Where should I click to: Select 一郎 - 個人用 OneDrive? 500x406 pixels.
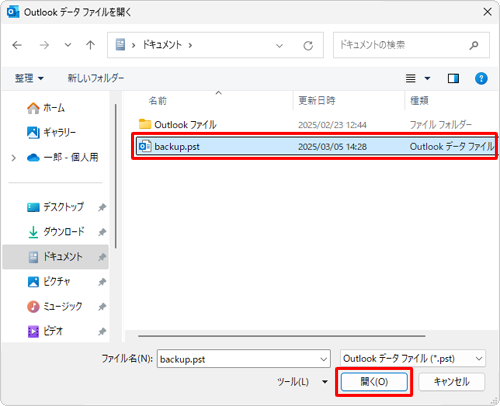point(63,157)
